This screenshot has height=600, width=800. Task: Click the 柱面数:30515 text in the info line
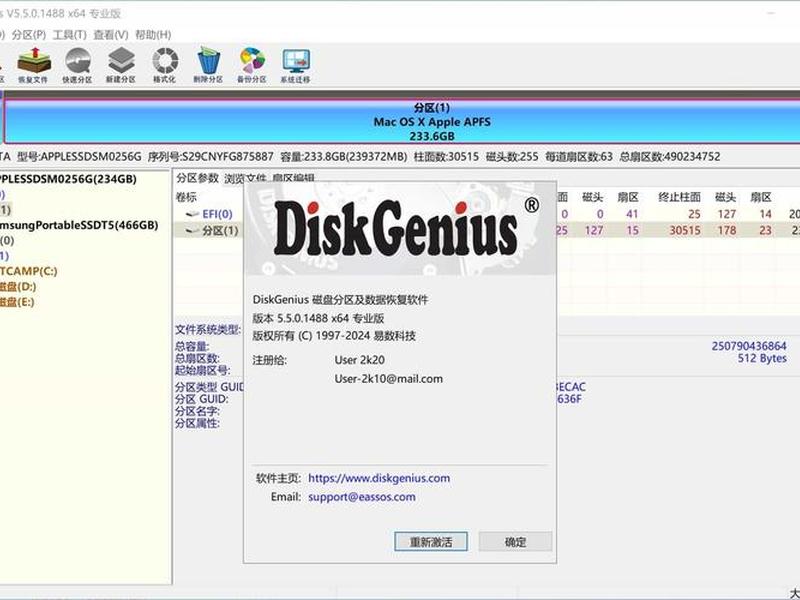tap(446, 157)
